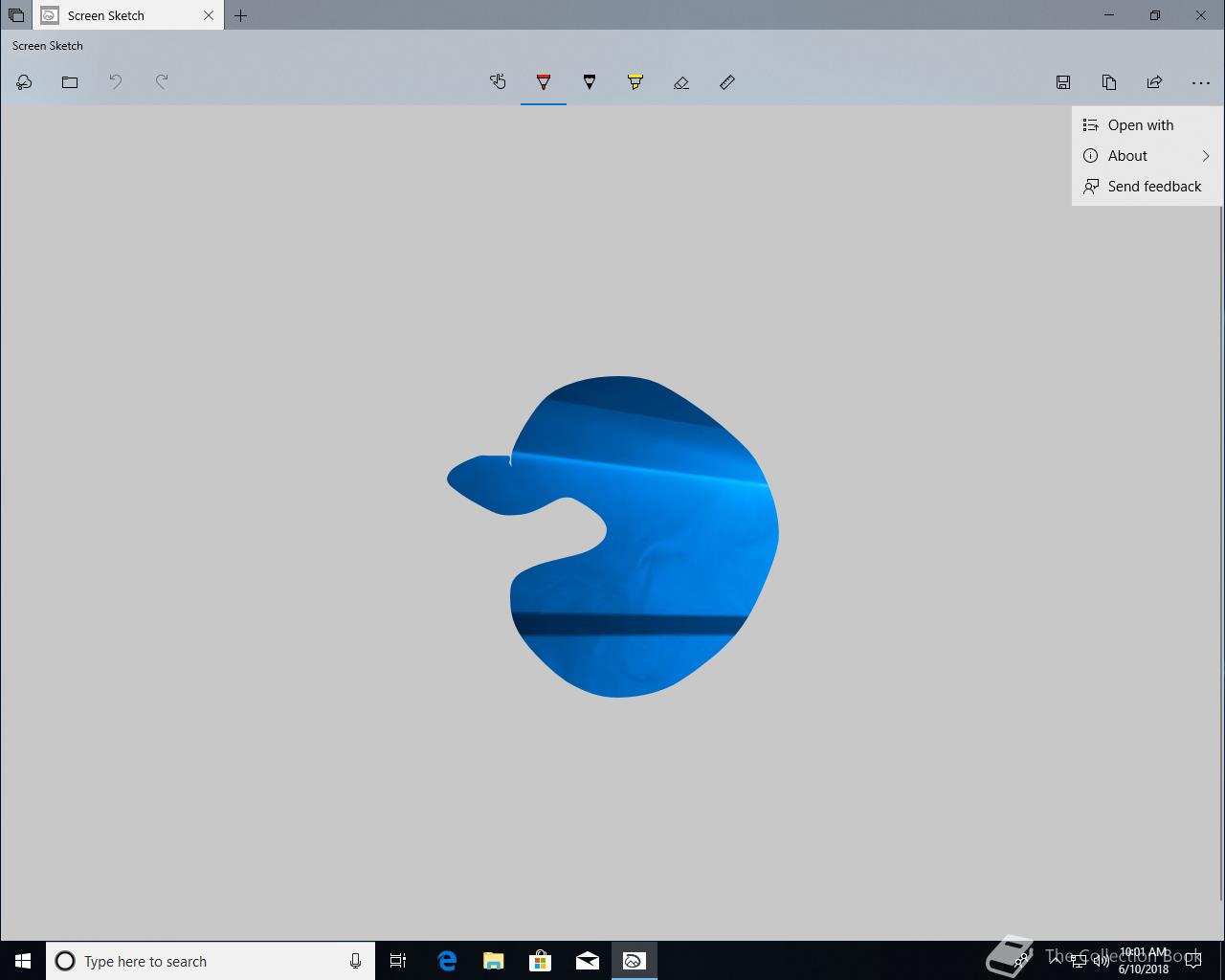Select the eraser tool

coord(681,82)
